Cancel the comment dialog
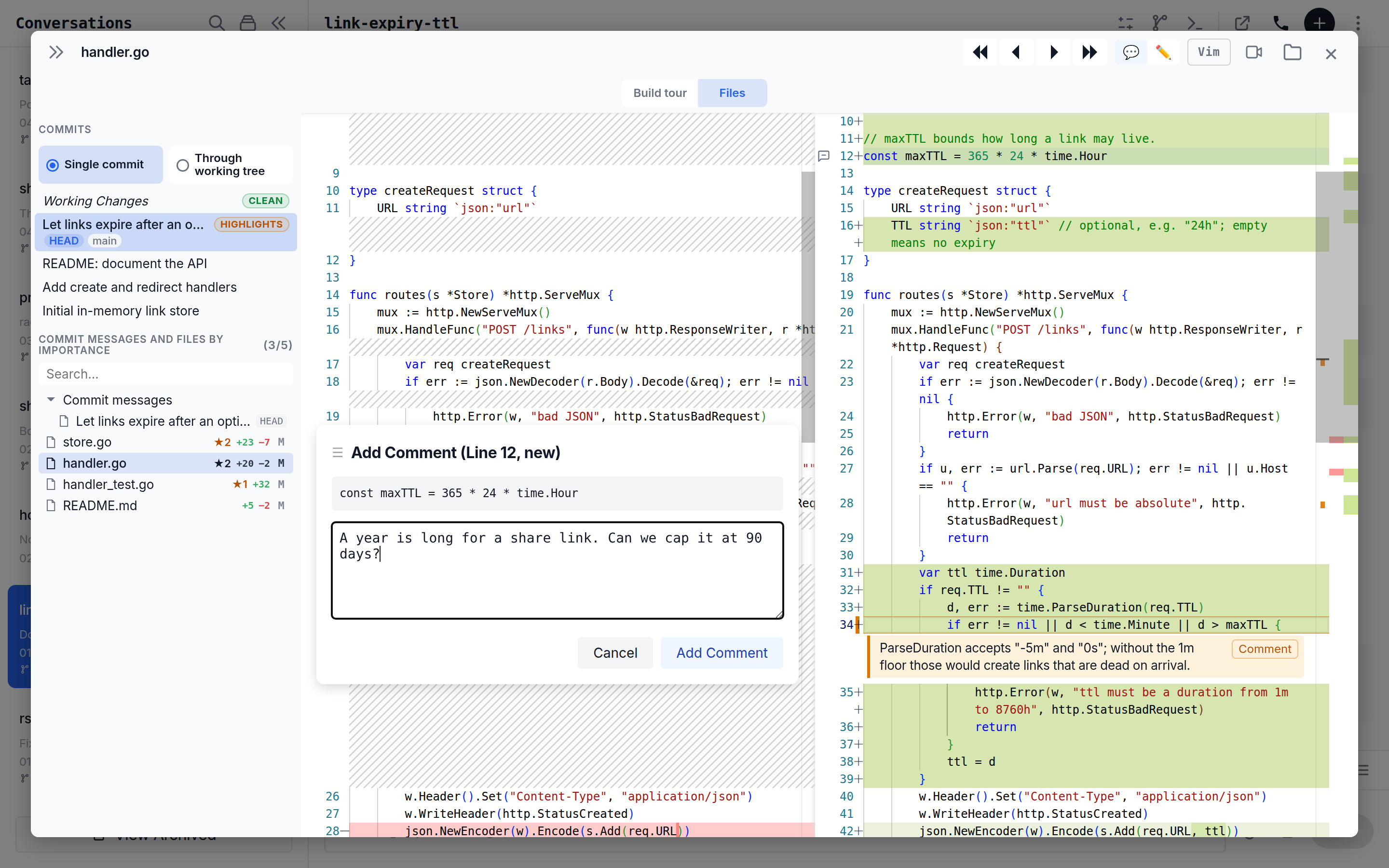Screen dimensions: 1389x868 (615, 653)
